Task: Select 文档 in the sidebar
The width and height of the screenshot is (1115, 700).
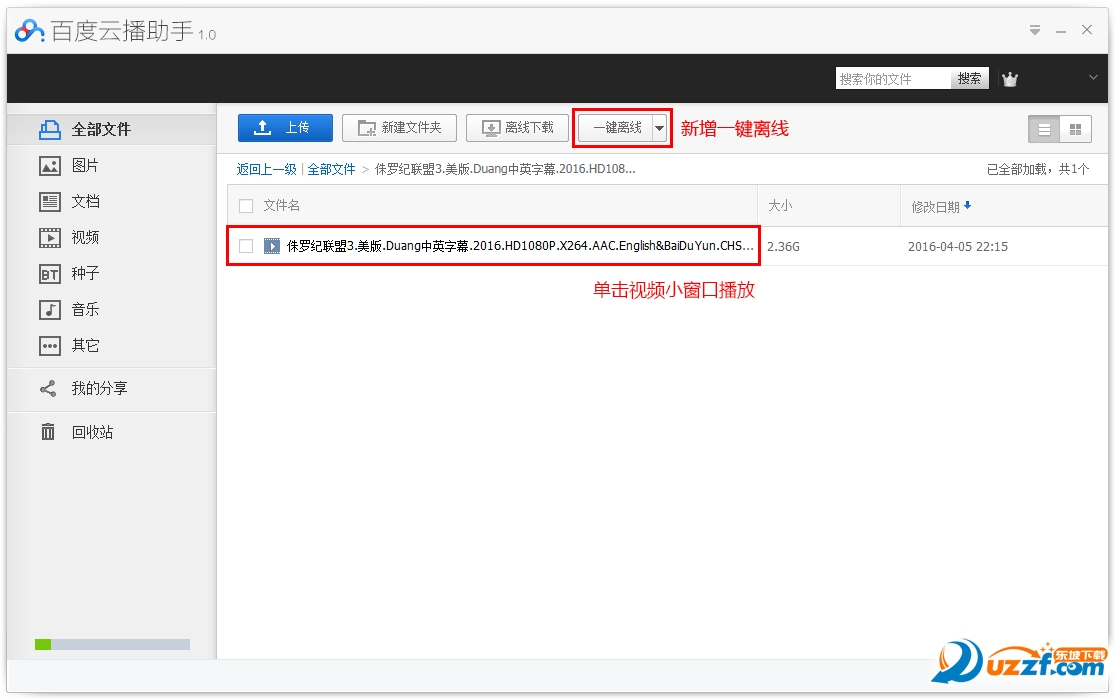Action: pyautogui.click(x=85, y=202)
